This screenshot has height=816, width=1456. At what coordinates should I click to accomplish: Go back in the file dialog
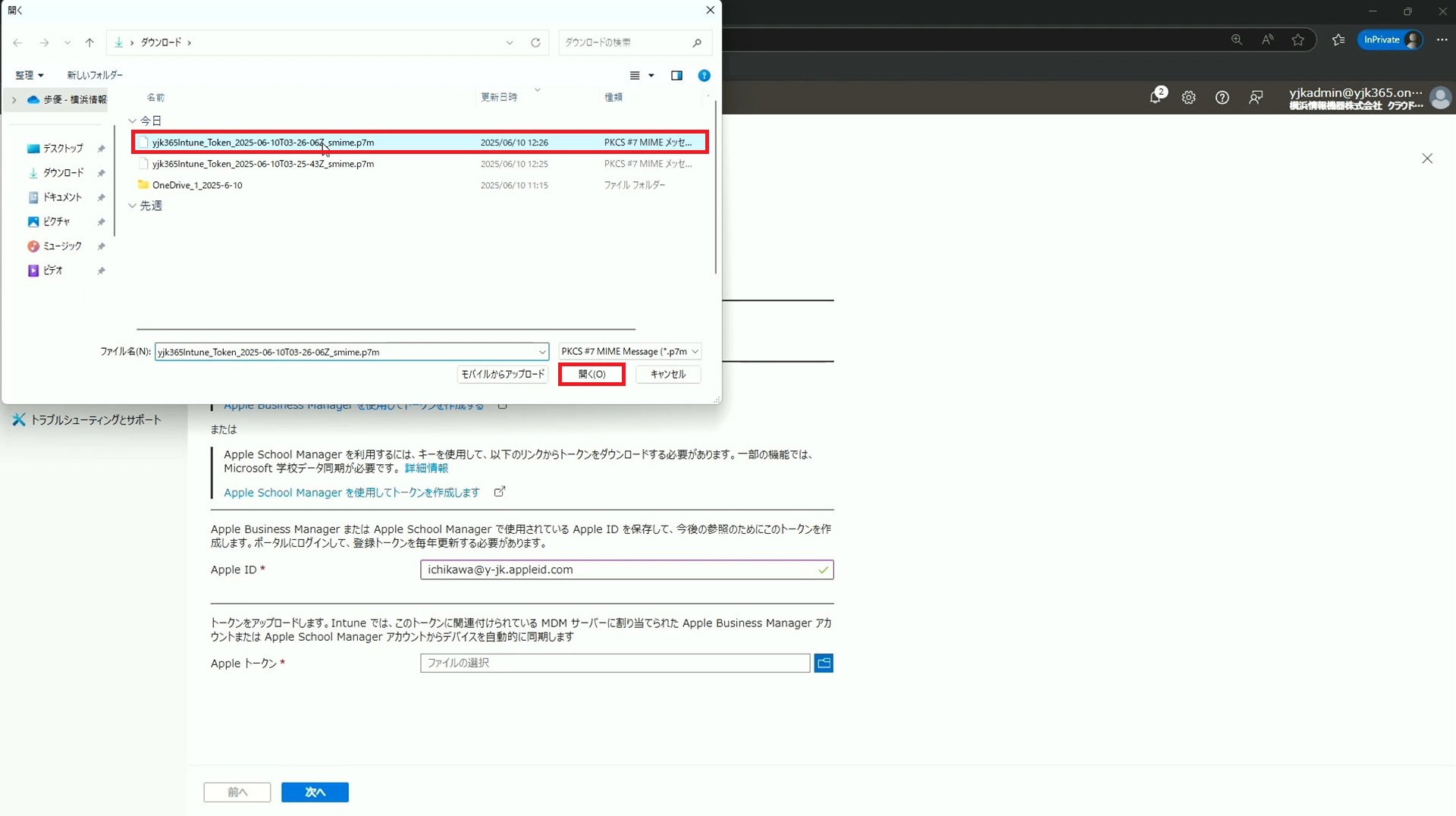click(17, 42)
